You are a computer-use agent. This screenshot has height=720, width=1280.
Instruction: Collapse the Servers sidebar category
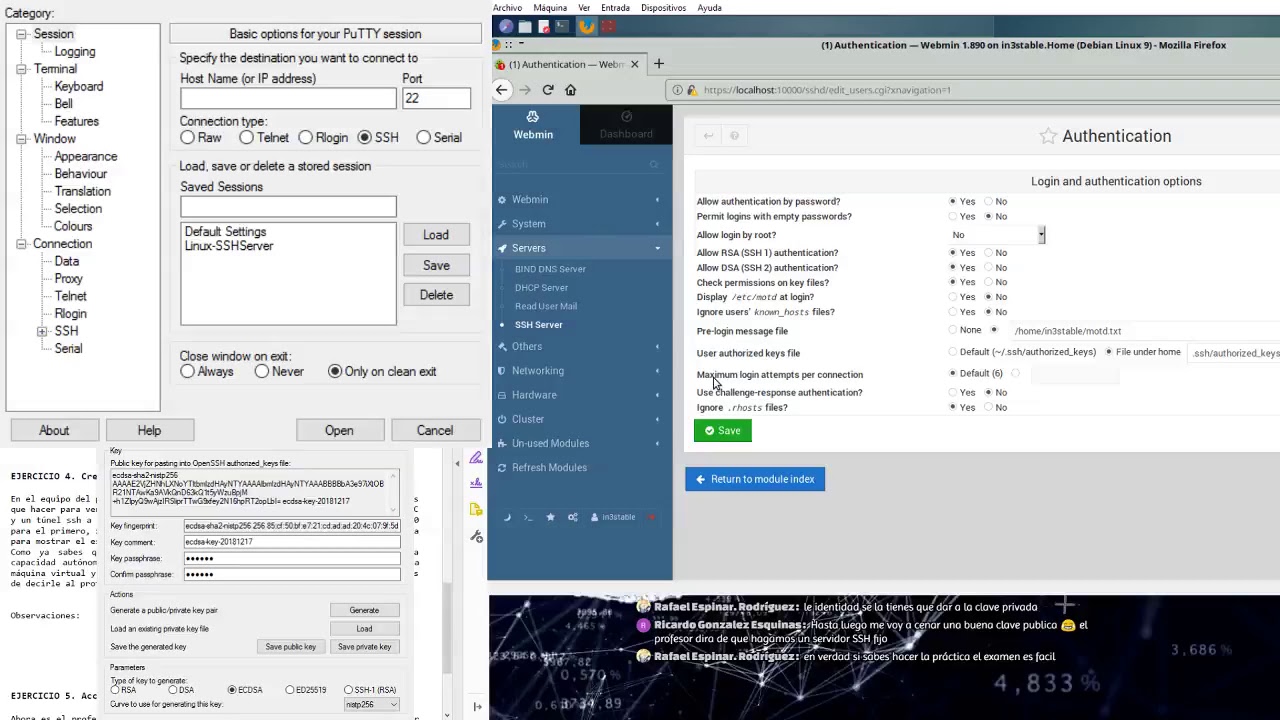point(580,248)
